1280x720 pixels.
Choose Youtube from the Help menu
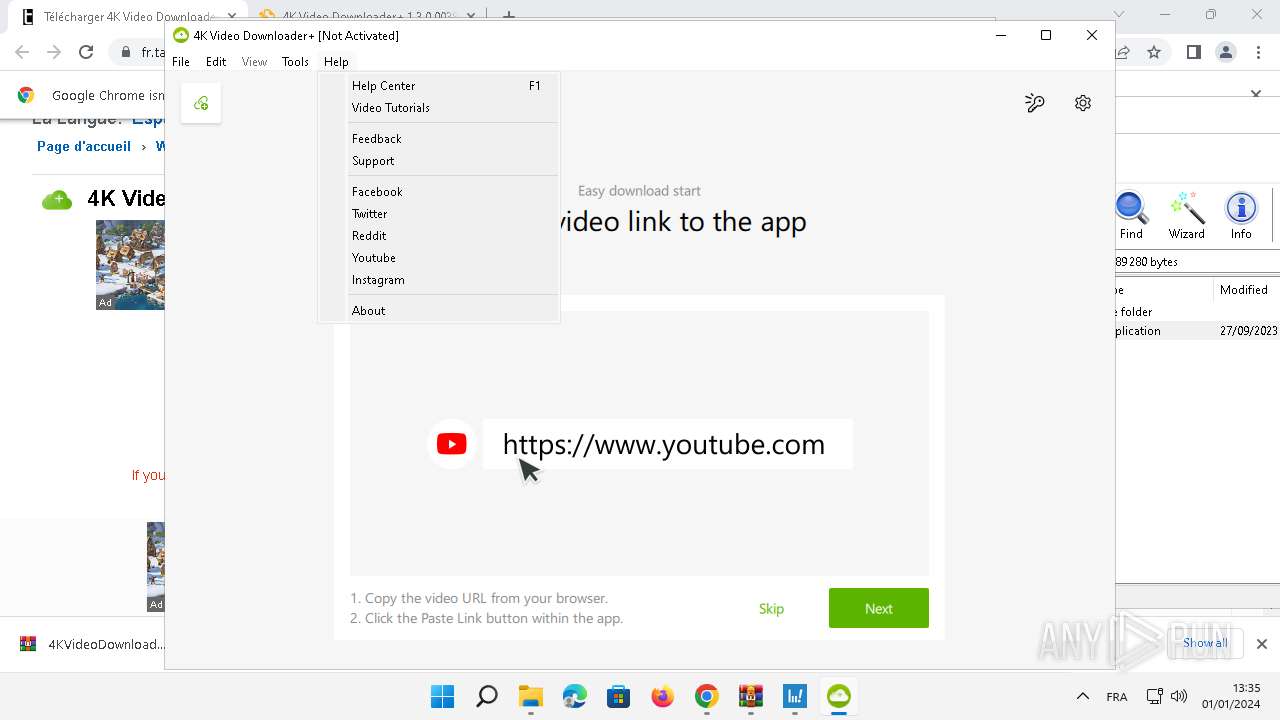pos(439,258)
